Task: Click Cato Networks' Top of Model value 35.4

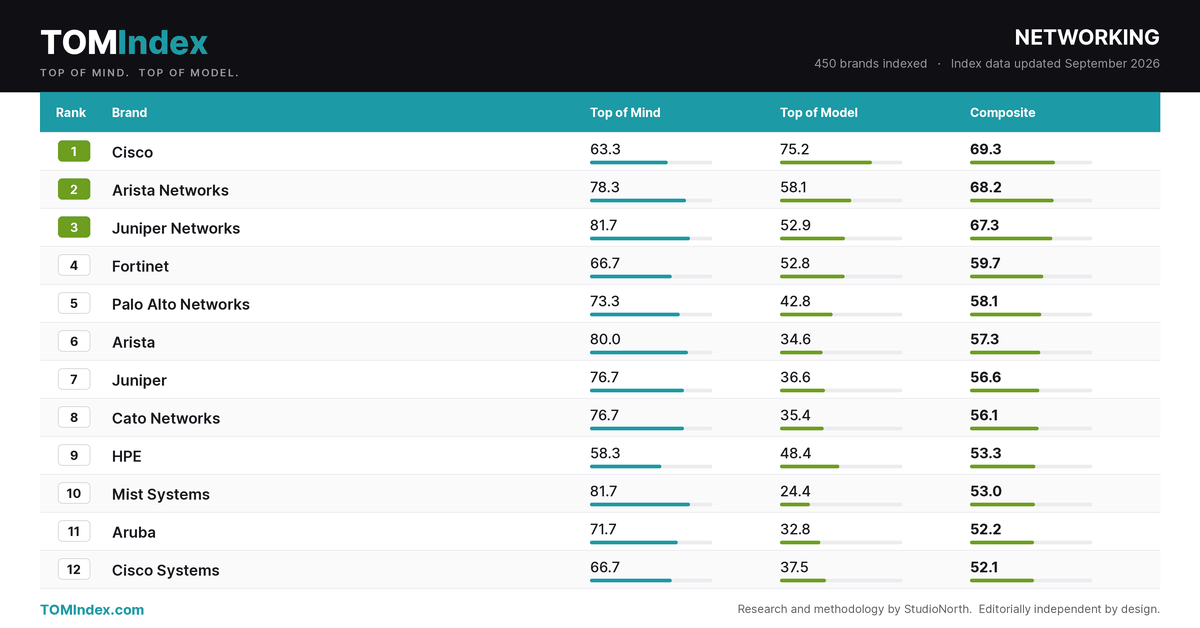Action: click(x=795, y=415)
